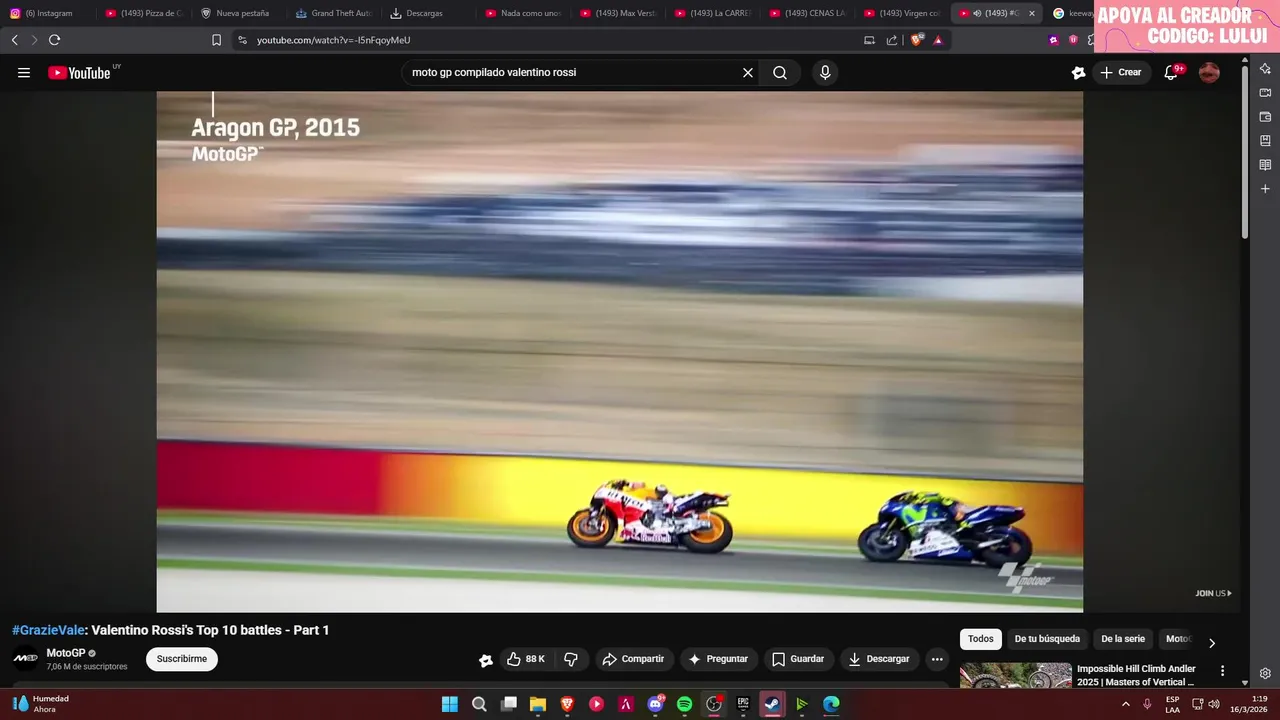The width and height of the screenshot is (1280, 720).
Task: Go to the YouTube home logo
Action: (79, 72)
